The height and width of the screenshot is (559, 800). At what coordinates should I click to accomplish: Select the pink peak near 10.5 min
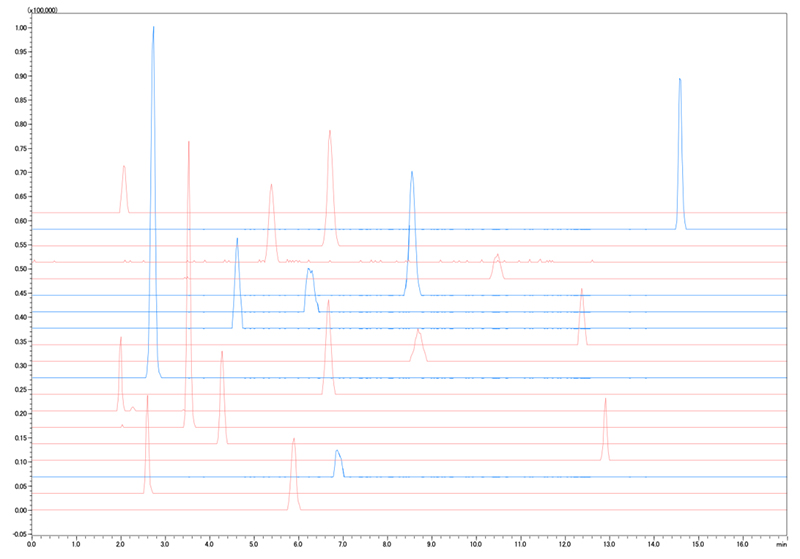[x=497, y=257]
